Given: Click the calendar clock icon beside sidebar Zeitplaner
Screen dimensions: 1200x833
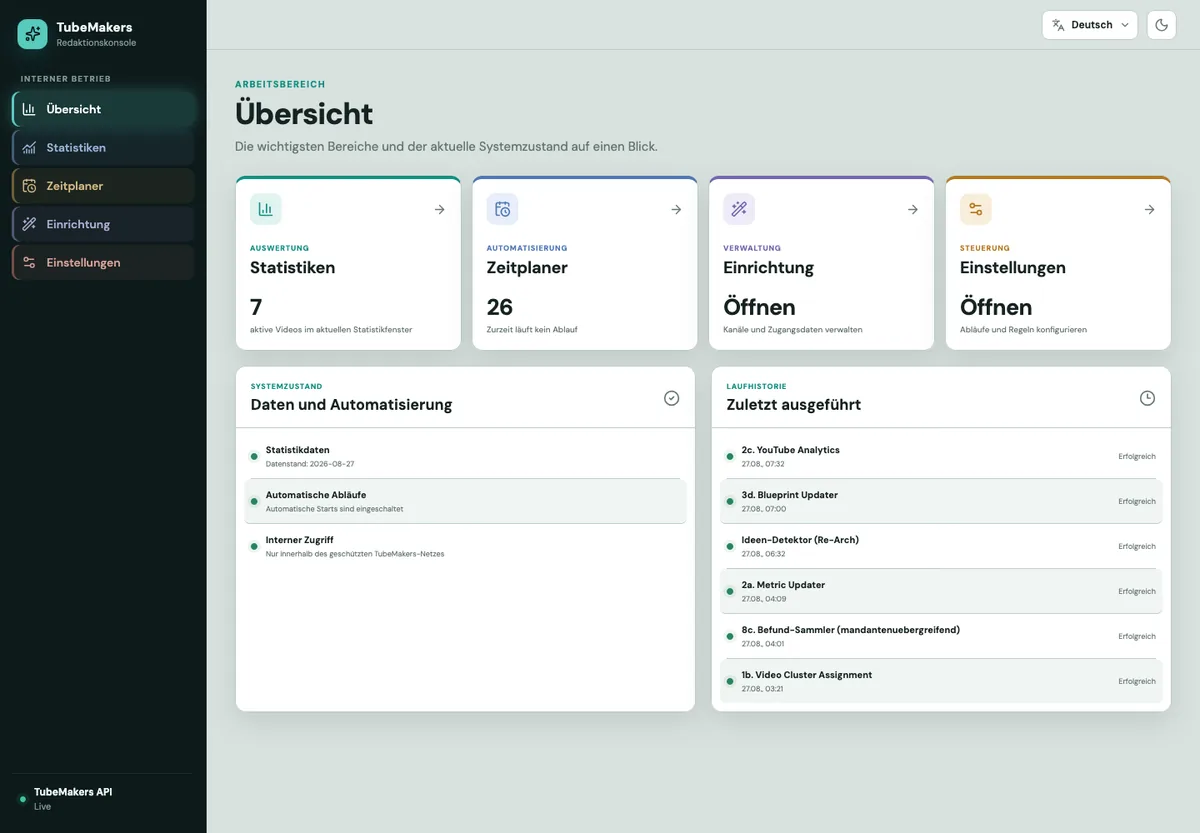Looking at the screenshot, I should pos(29,186).
